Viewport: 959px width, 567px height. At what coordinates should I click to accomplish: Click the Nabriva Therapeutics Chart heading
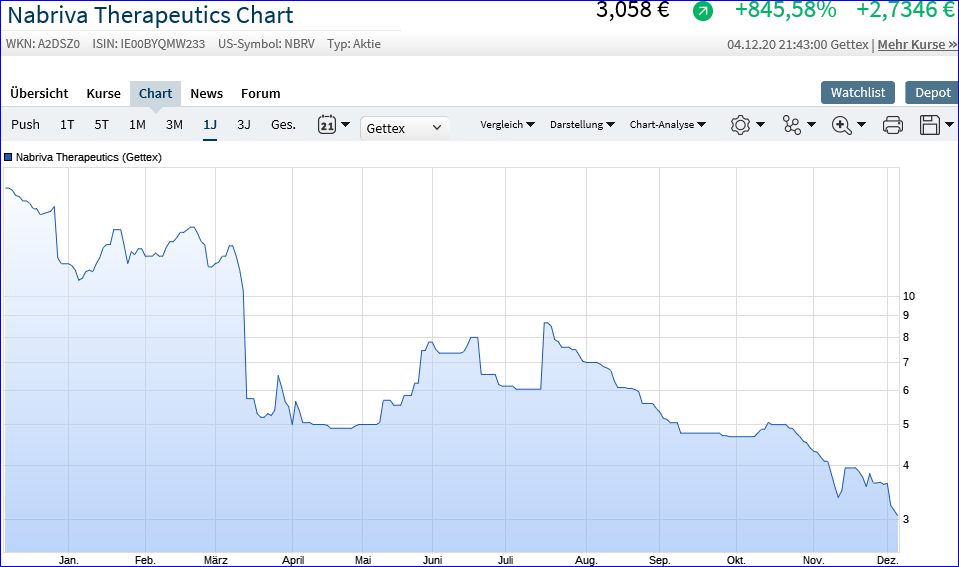(150, 15)
